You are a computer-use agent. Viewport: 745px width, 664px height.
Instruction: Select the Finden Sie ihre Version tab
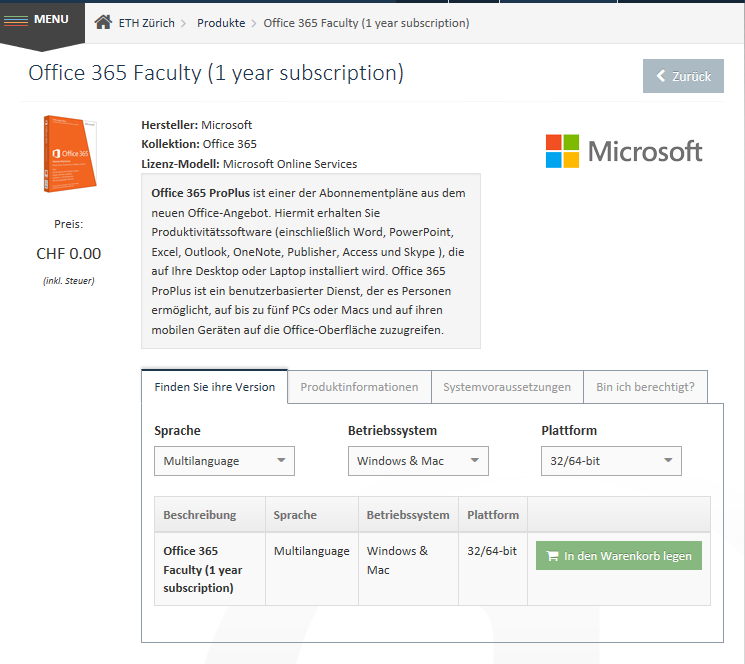[x=214, y=387]
